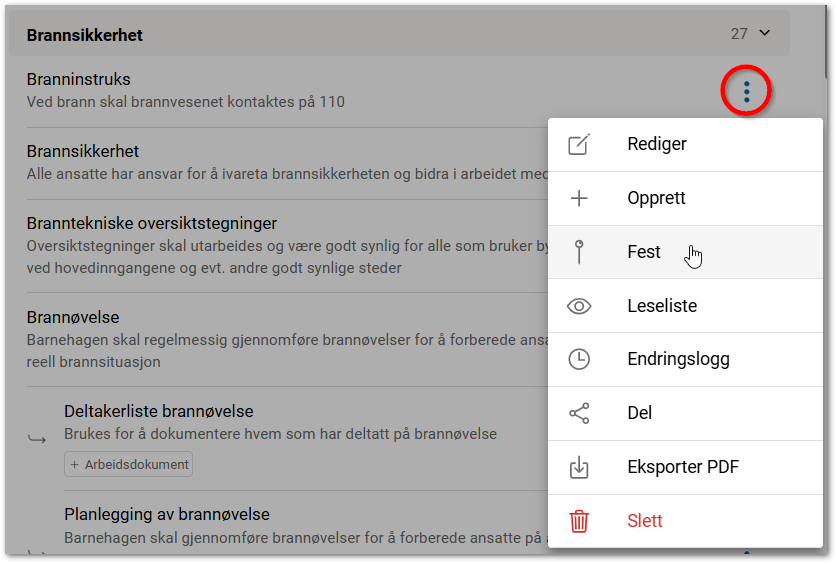Image resolution: width=836 pixels, height=563 pixels.
Task: Click the share icon beside Del
Action: 579,413
